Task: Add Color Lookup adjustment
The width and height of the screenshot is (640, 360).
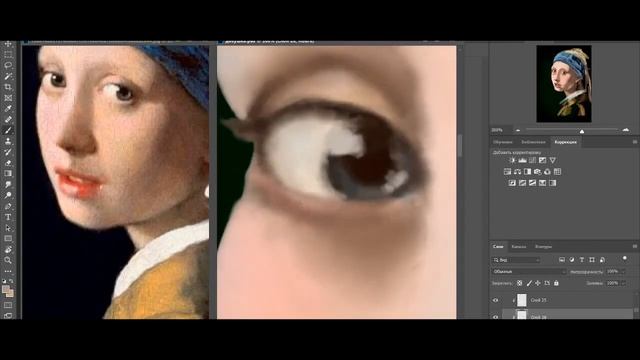Action: pos(558,172)
